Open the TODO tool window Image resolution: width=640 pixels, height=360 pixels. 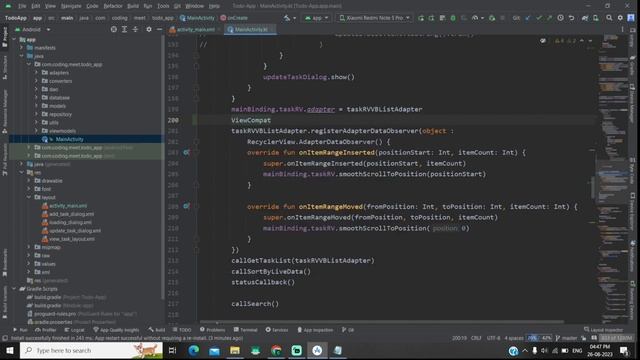coord(182,330)
